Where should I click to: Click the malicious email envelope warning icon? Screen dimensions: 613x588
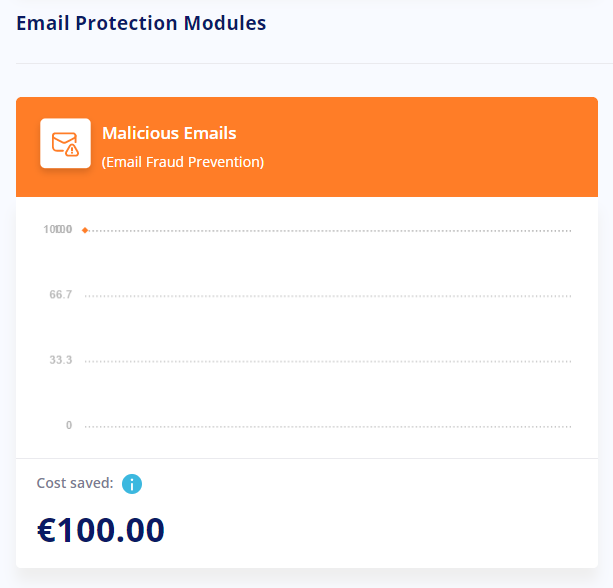(x=65, y=143)
